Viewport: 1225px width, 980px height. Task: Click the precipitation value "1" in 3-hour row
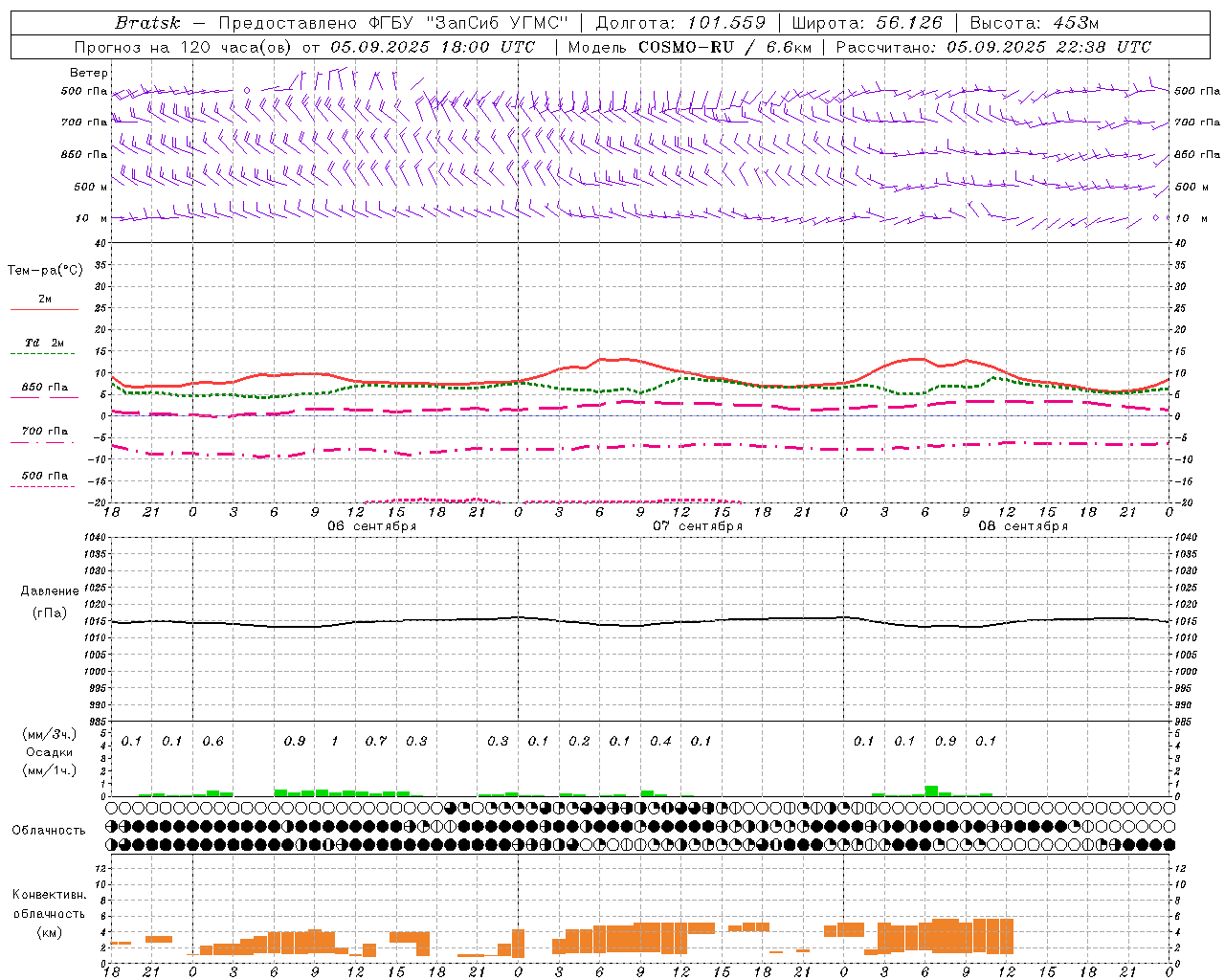(335, 742)
